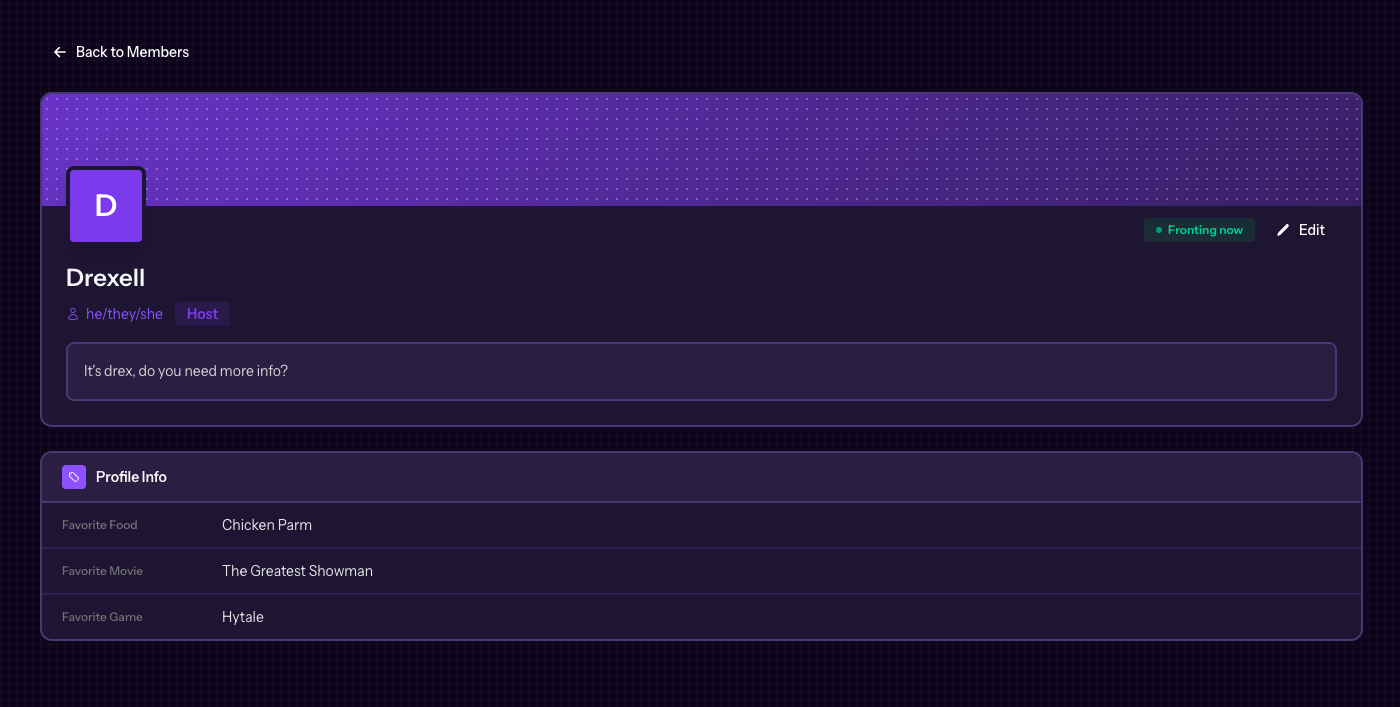Viewport: 1400px width, 707px height.
Task: Click the green status dot
Action: pos(1159,230)
